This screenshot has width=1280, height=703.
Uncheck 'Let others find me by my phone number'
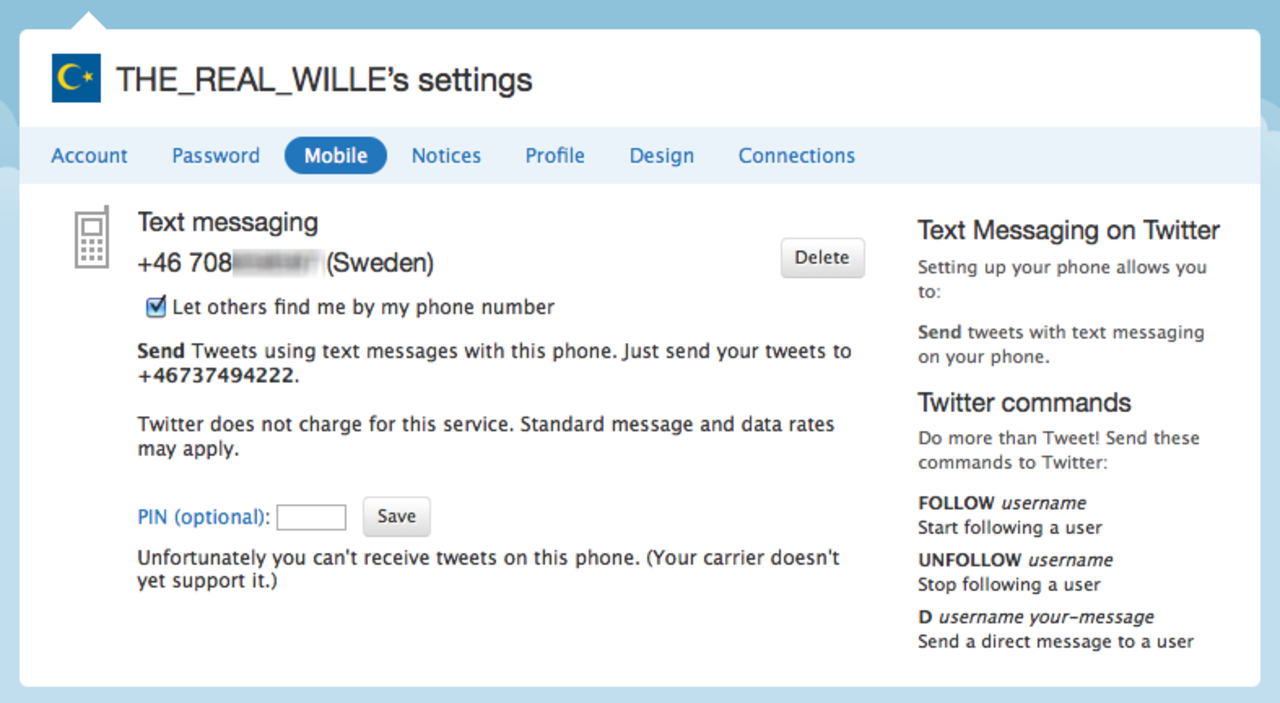point(155,307)
